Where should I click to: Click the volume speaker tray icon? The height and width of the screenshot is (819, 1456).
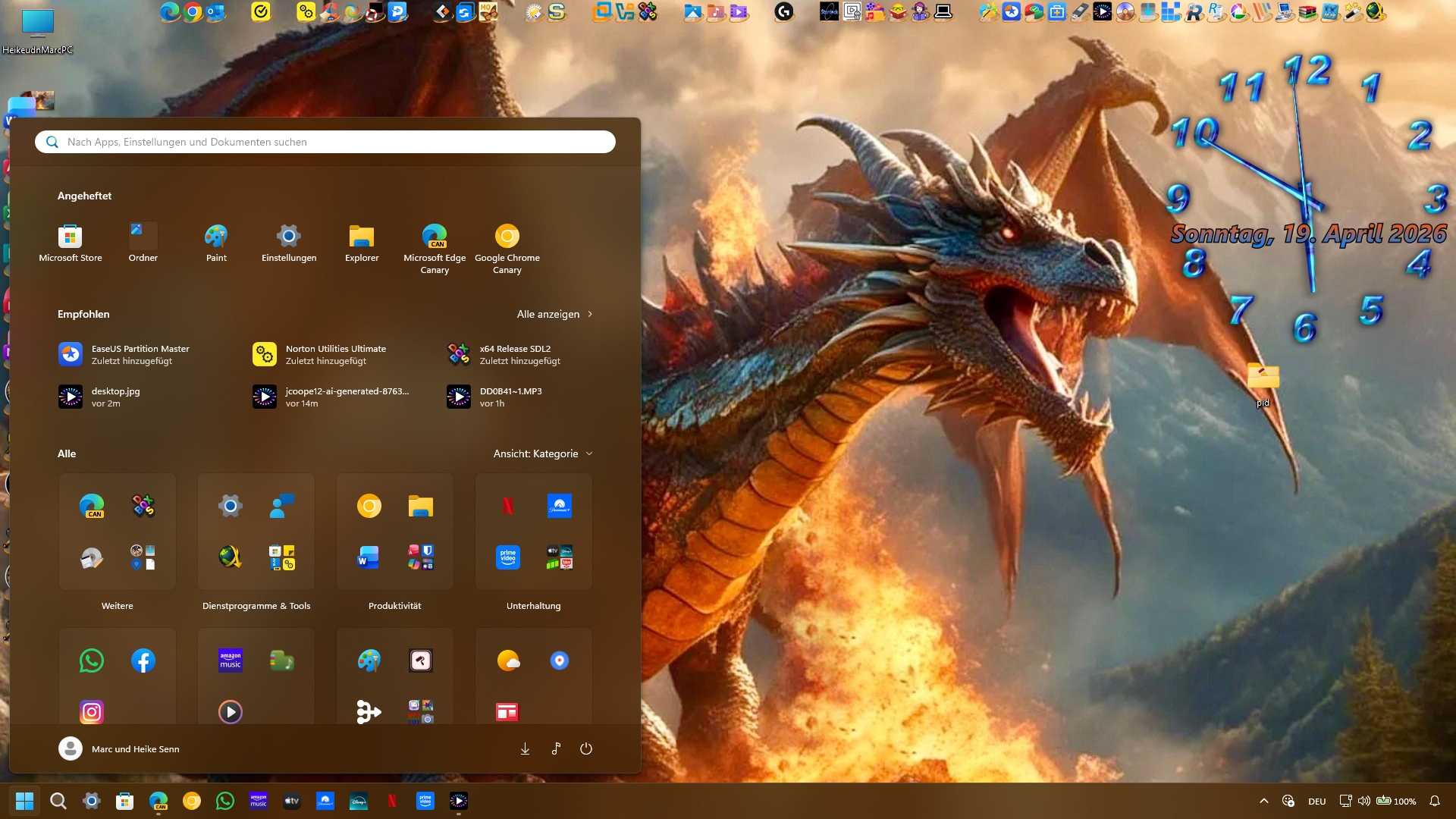tap(1364, 801)
